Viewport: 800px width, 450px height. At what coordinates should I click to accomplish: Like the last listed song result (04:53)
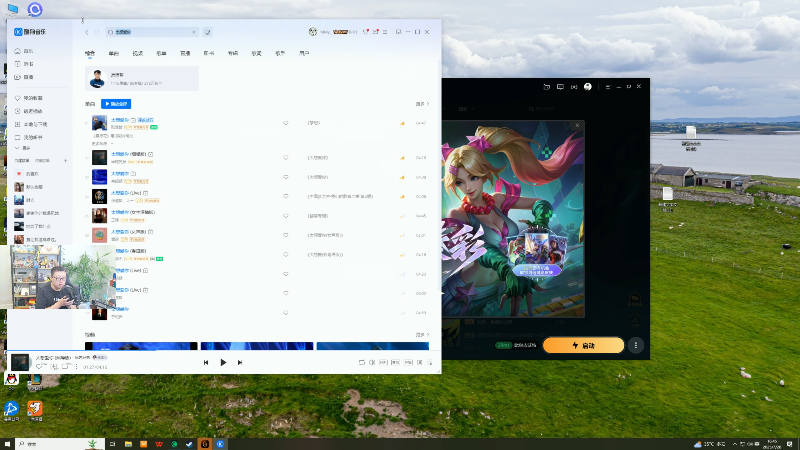click(286, 313)
